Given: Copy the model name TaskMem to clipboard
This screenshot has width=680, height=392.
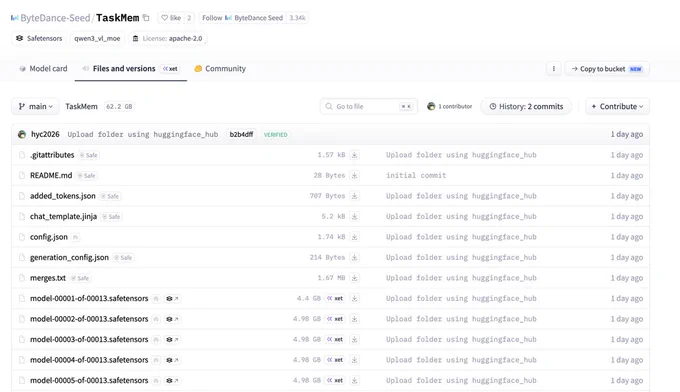Looking at the screenshot, I should [146, 18].
